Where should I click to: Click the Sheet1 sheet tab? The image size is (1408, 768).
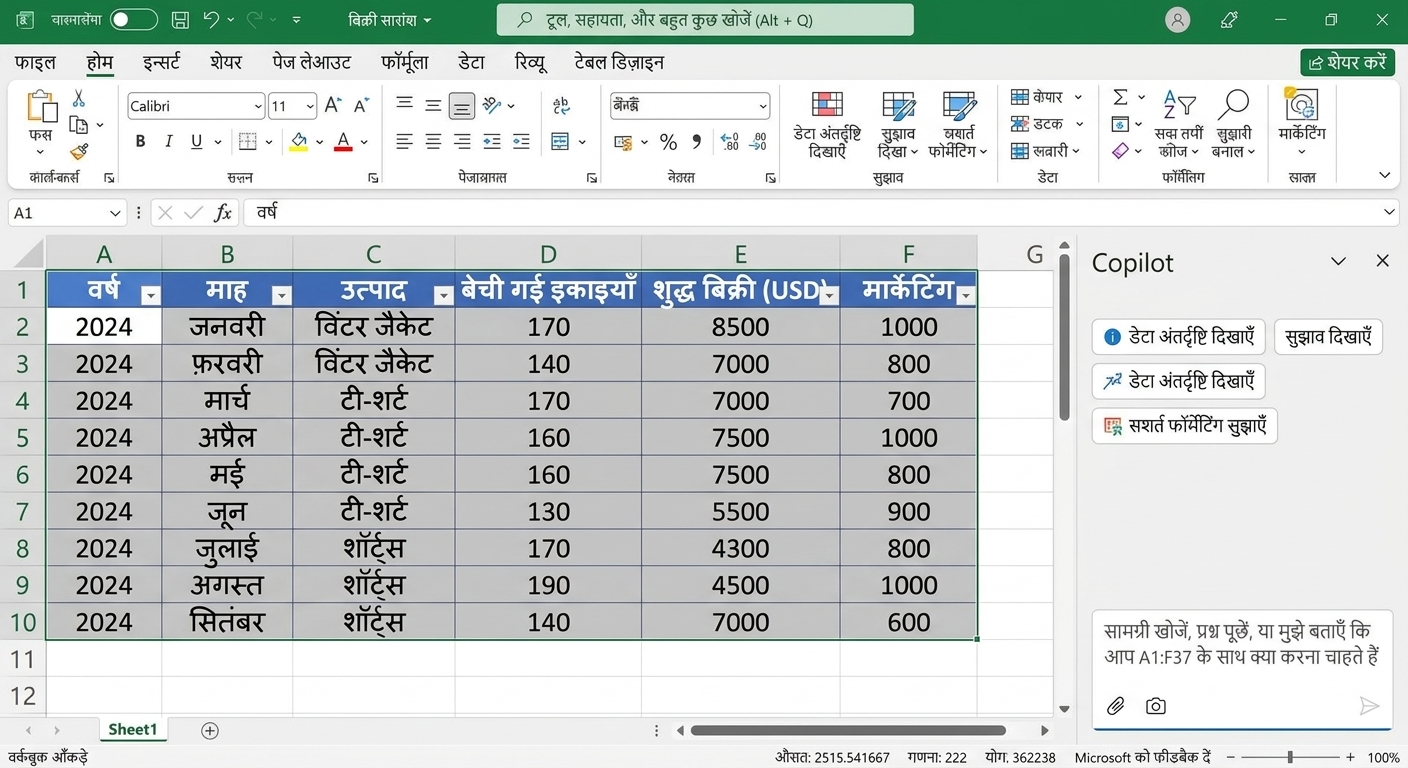[133, 730]
